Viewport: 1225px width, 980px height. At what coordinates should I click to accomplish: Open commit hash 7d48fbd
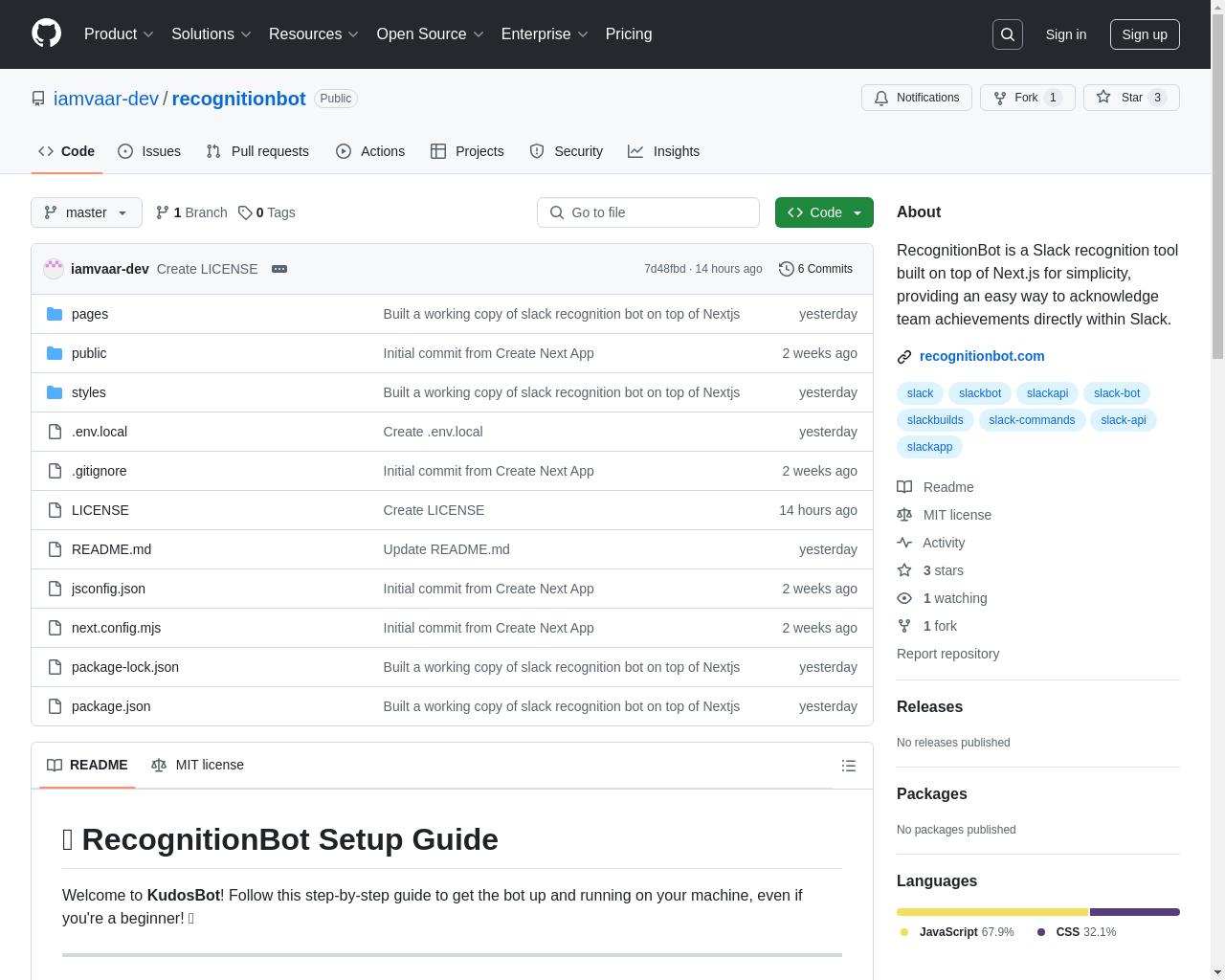664,269
